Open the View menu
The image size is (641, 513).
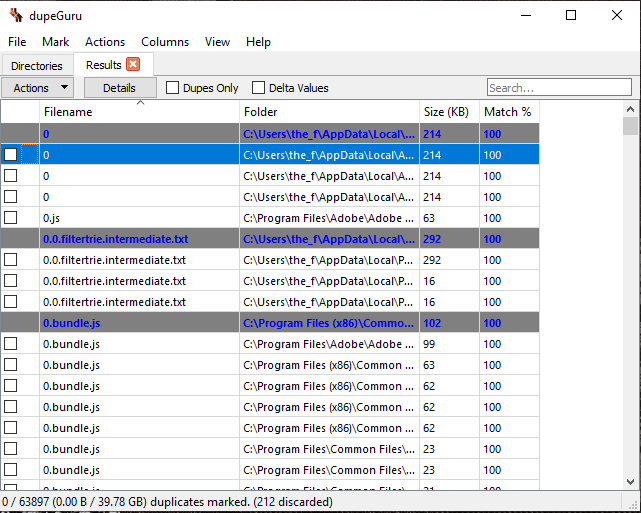[217, 42]
